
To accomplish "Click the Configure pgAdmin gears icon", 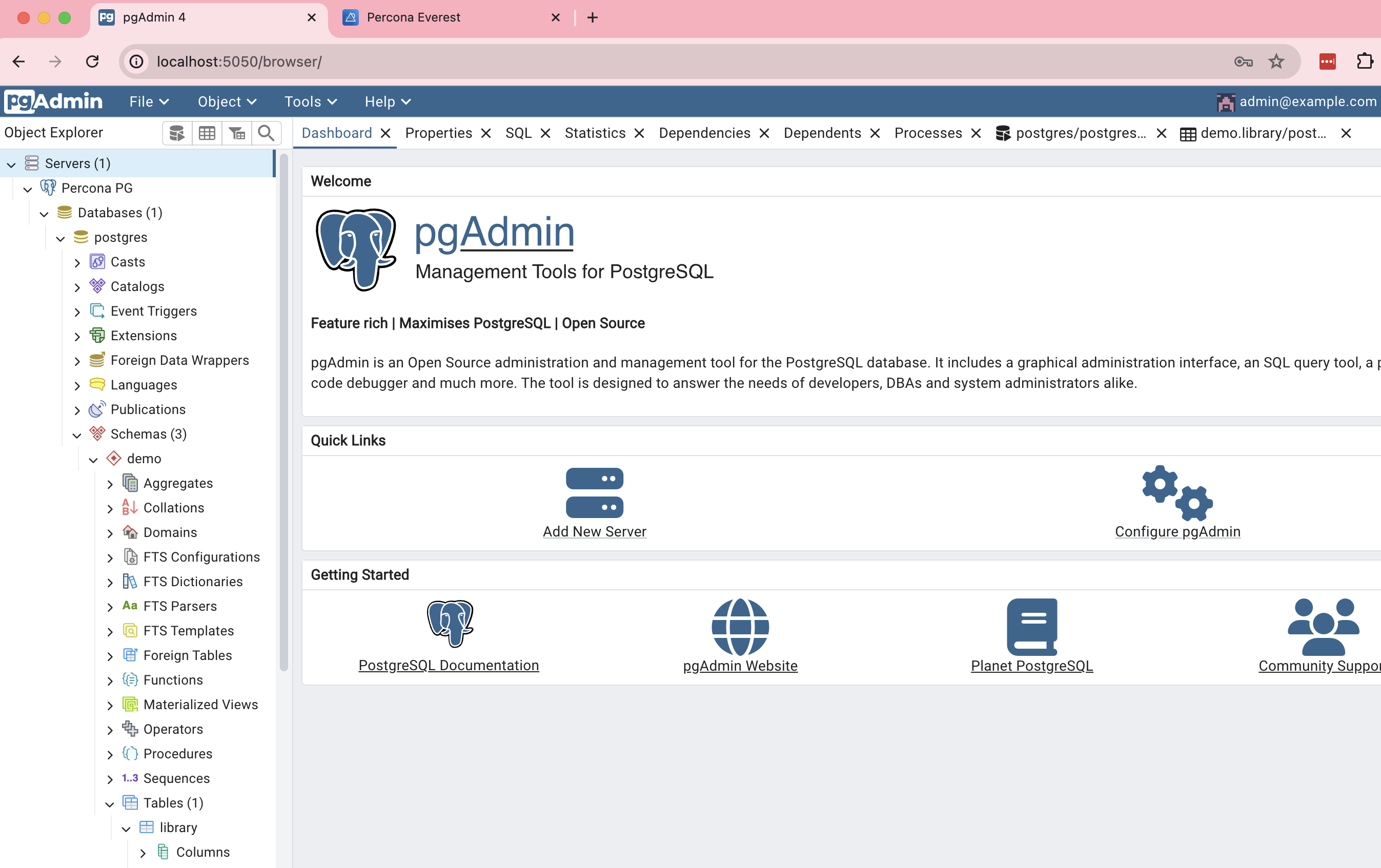I will click(x=1177, y=493).
